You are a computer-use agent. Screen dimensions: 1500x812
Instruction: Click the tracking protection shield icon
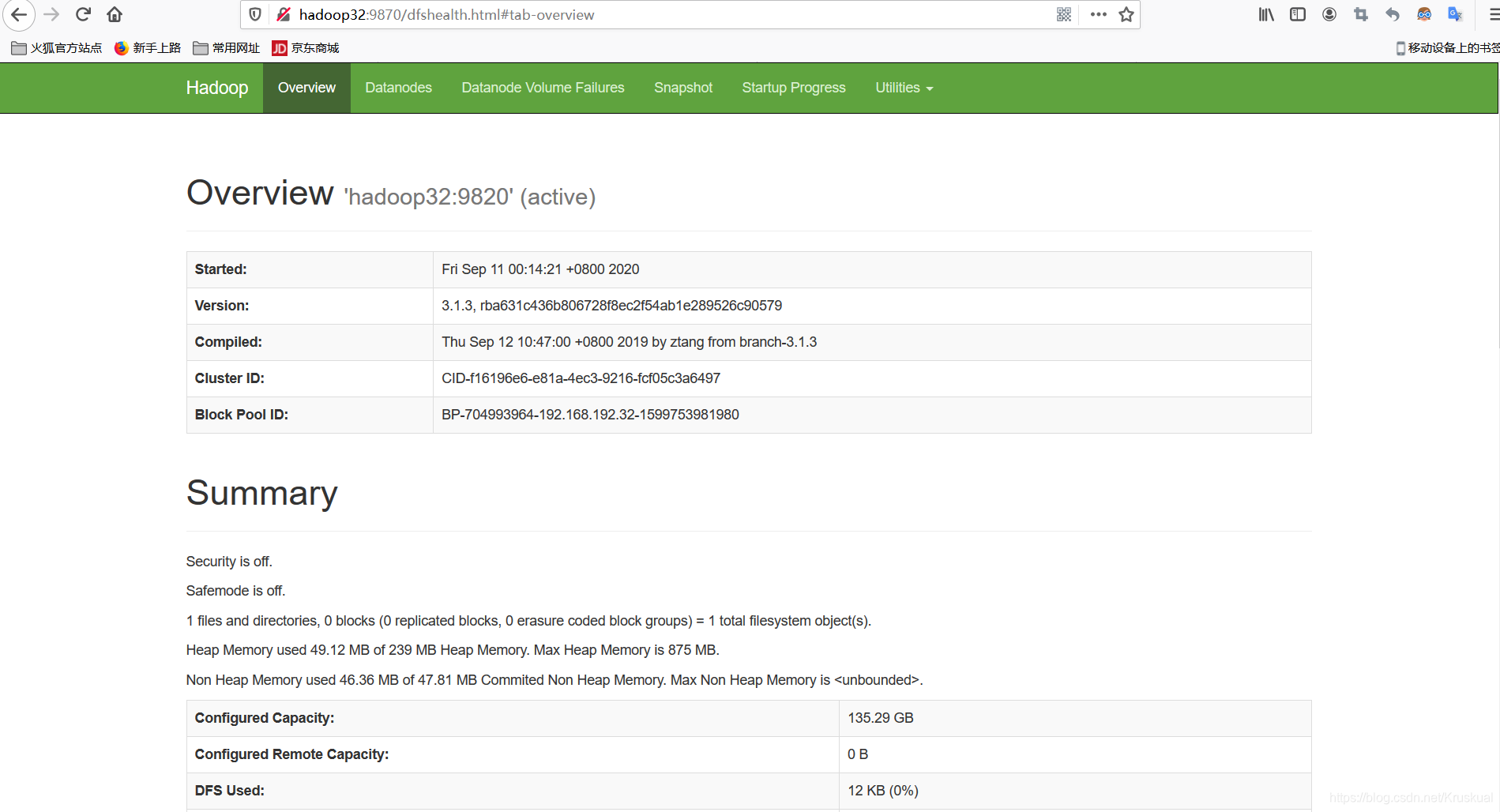pos(255,14)
